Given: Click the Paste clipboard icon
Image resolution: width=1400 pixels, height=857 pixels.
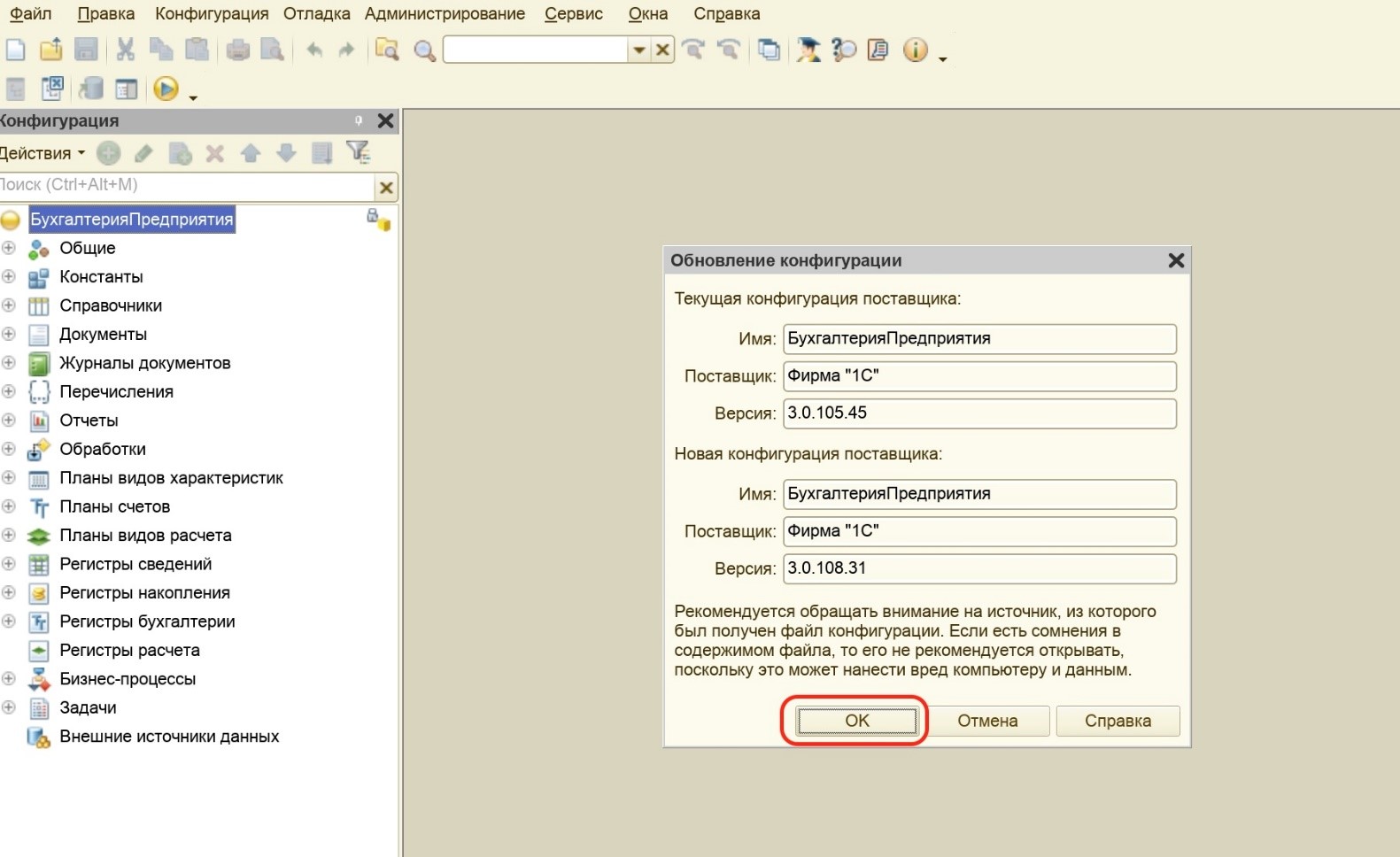Looking at the screenshot, I should click(x=197, y=50).
